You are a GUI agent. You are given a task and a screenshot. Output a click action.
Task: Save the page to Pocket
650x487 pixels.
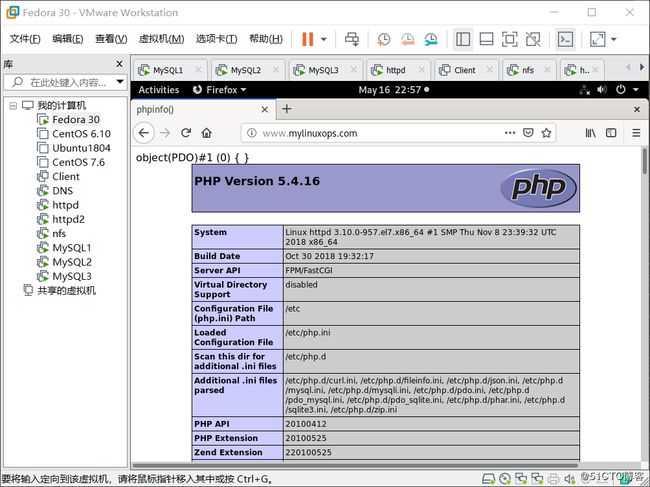click(528, 133)
